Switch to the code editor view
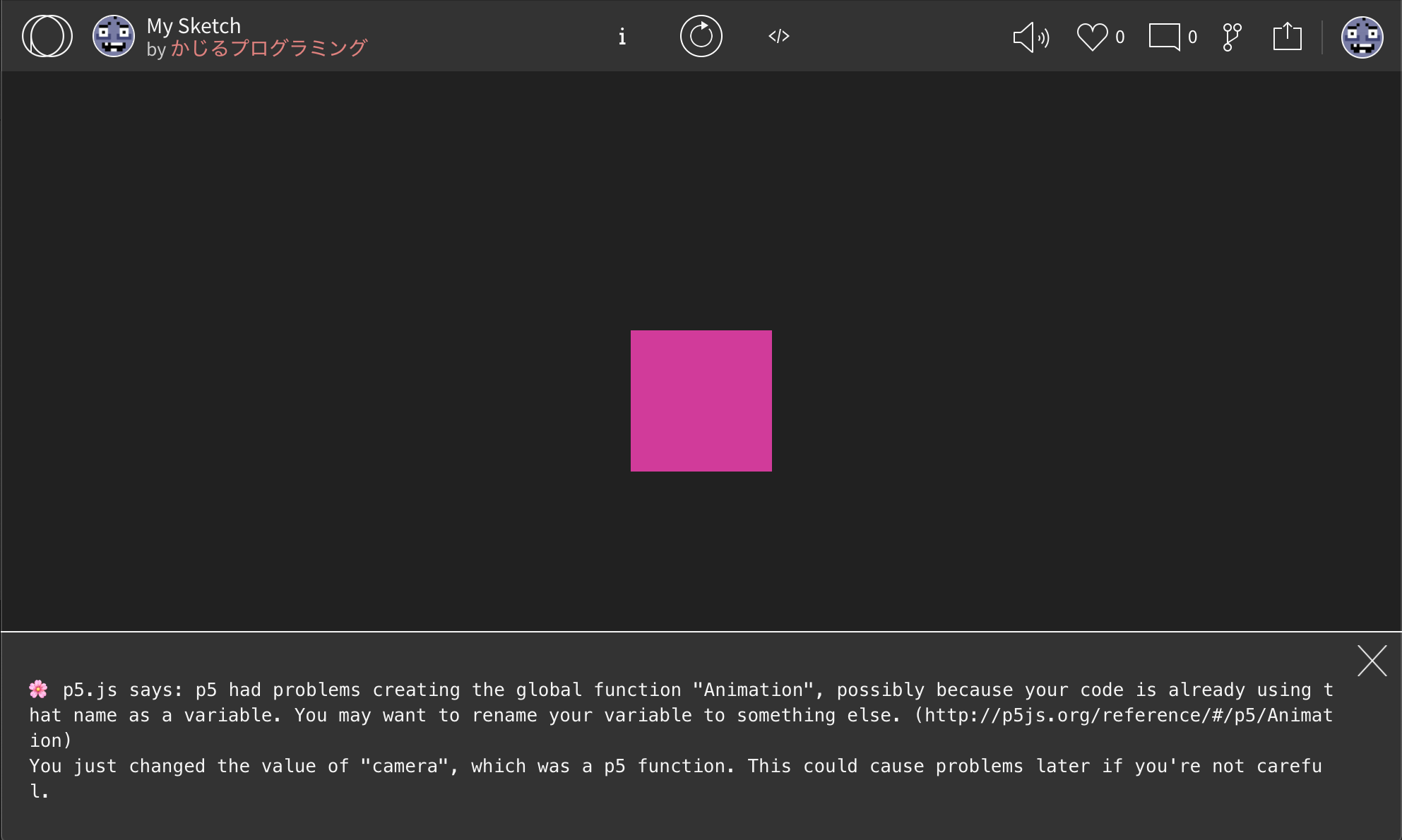The height and width of the screenshot is (840, 1402). point(778,36)
